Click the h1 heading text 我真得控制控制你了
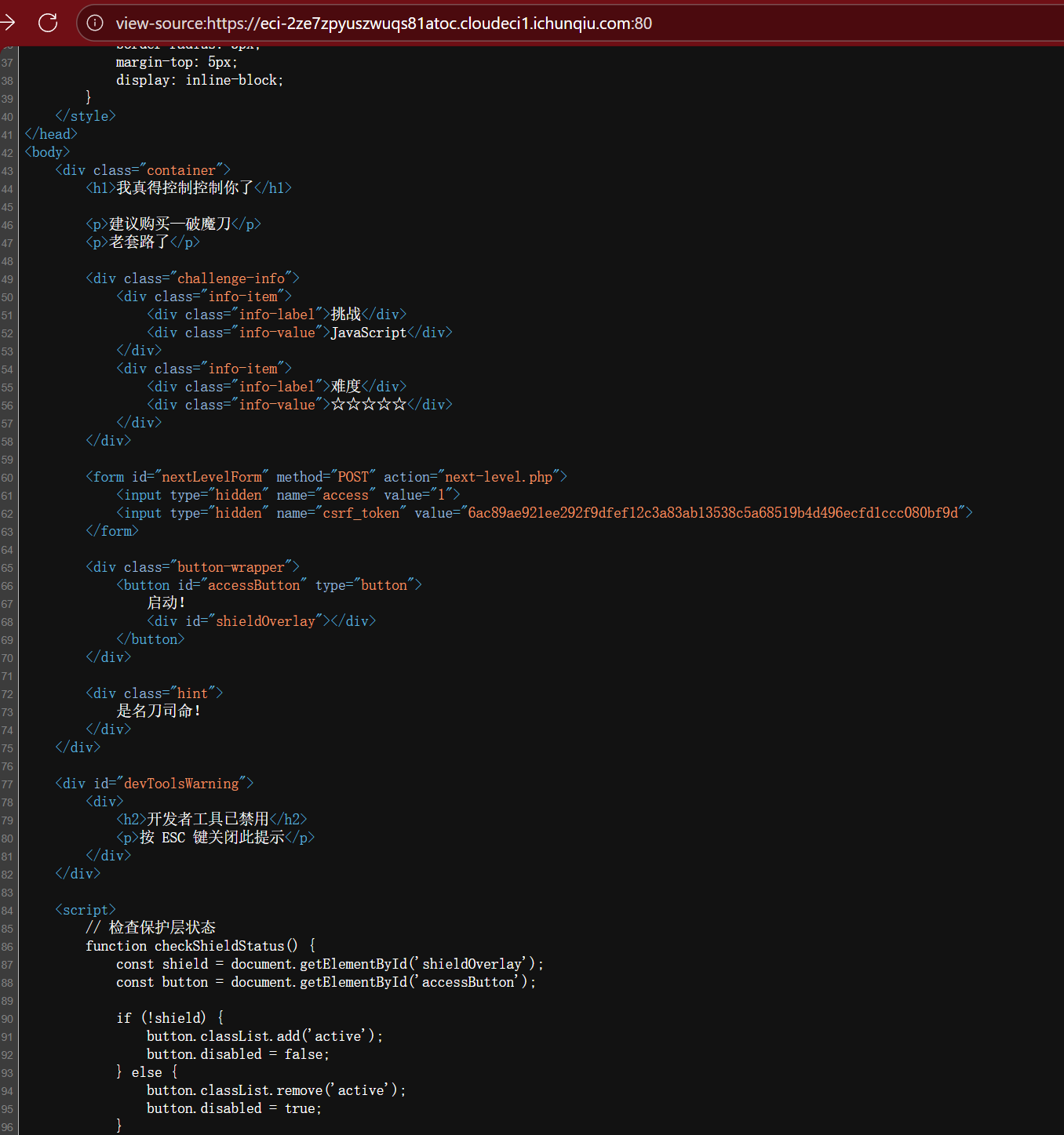The image size is (1064, 1135). click(184, 188)
